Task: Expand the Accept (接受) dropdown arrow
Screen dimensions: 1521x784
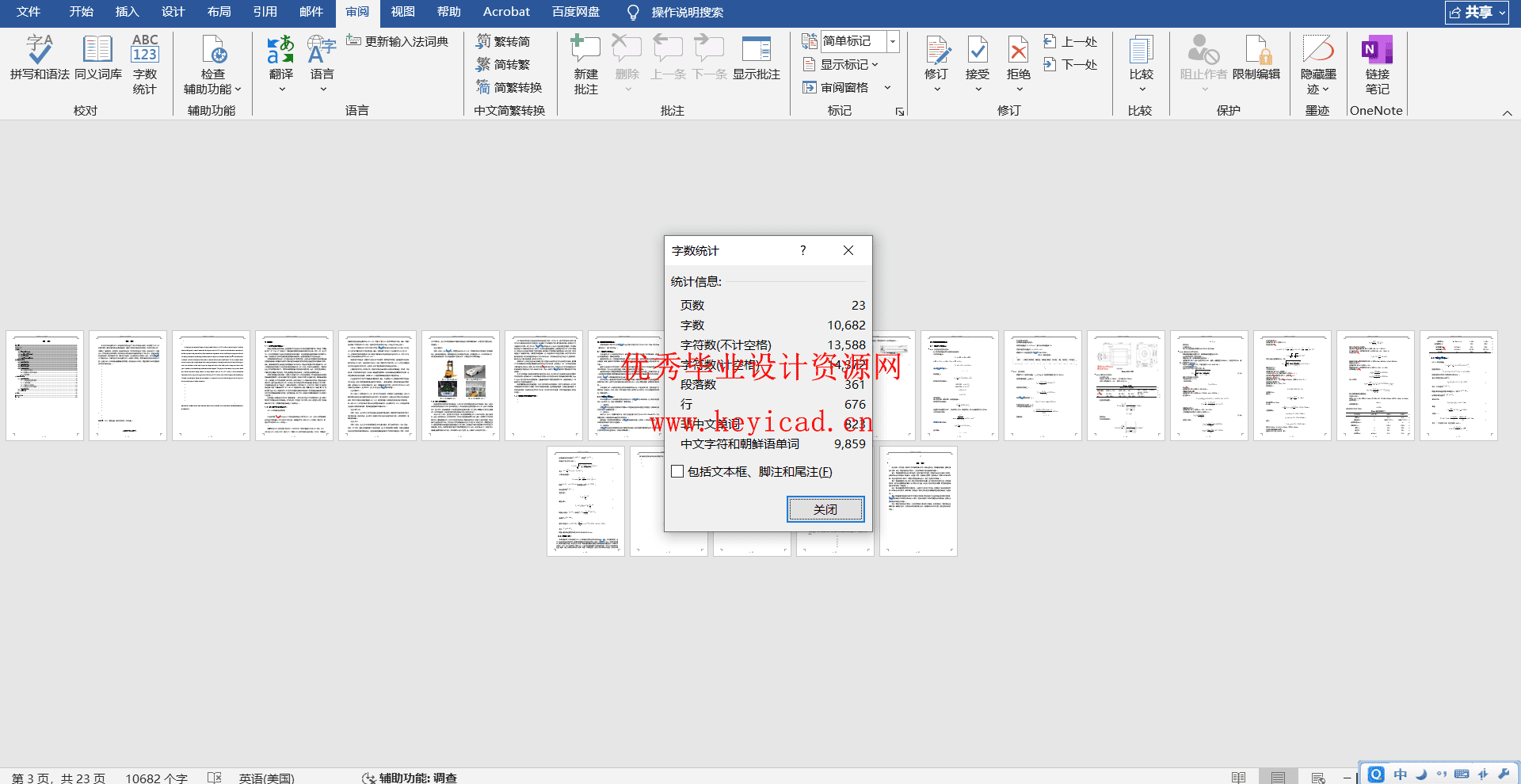Action: [978, 89]
